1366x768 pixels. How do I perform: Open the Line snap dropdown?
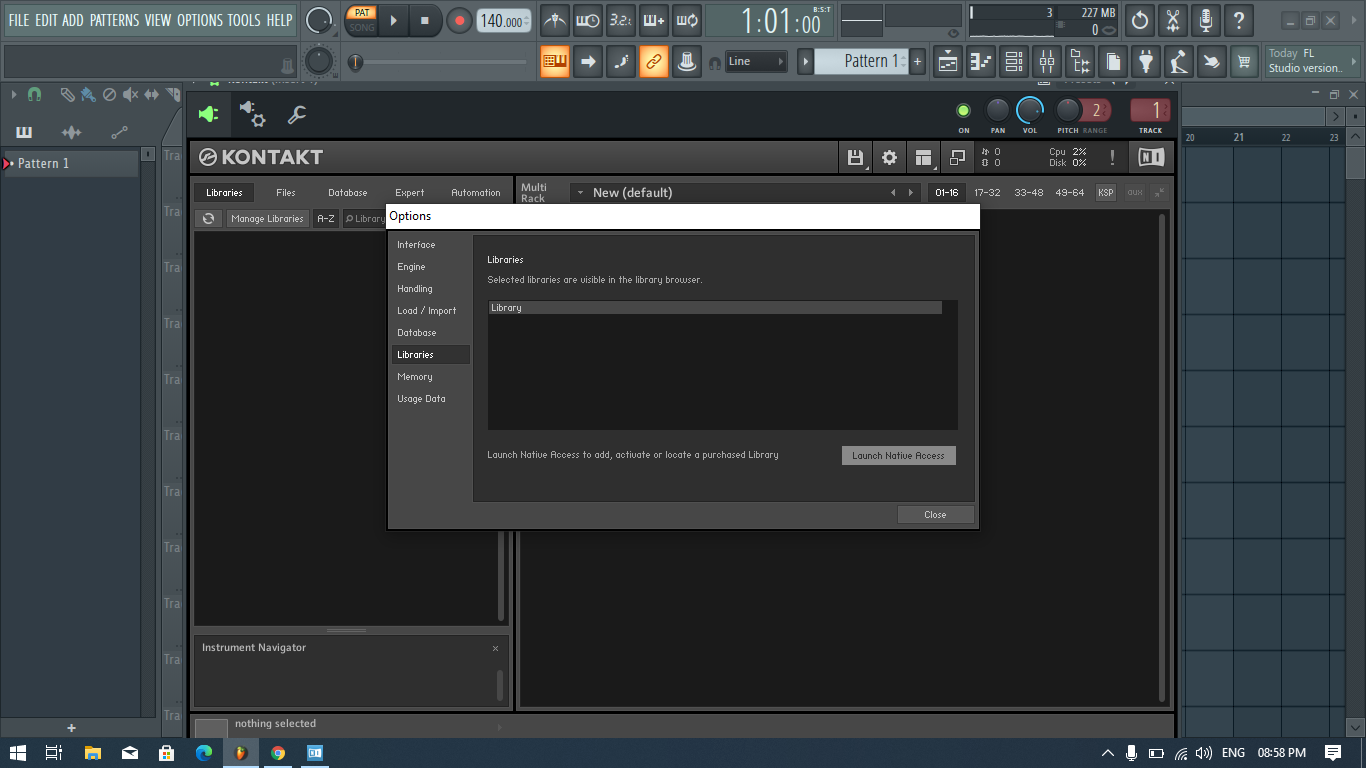[x=756, y=61]
